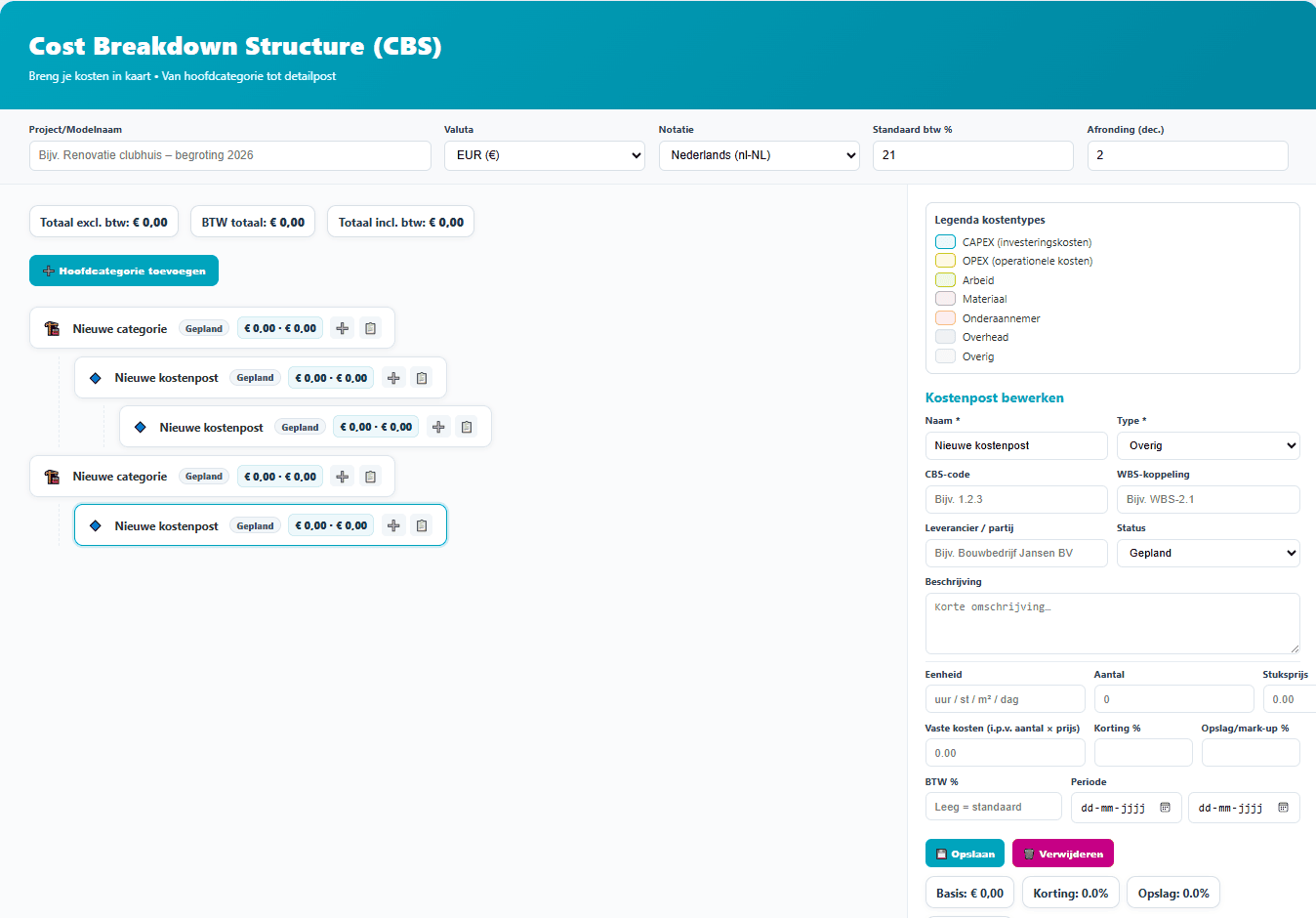The height and width of the screenshot is (918, 1316).
Task: Click clipboard icon on first Nieuwe categorie row
Action: (x=370, y=328)
